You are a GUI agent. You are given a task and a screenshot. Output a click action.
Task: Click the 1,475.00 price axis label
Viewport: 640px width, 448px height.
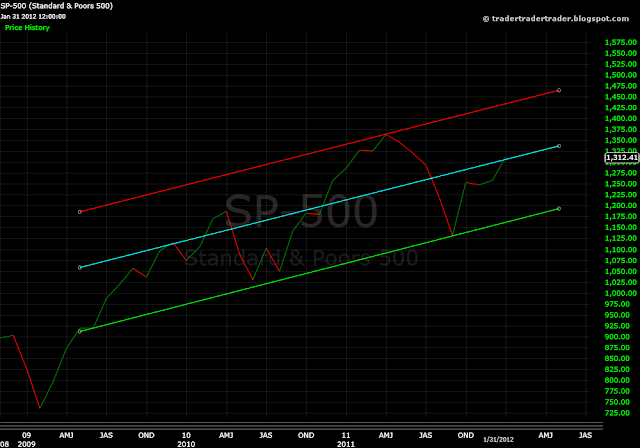620,86
